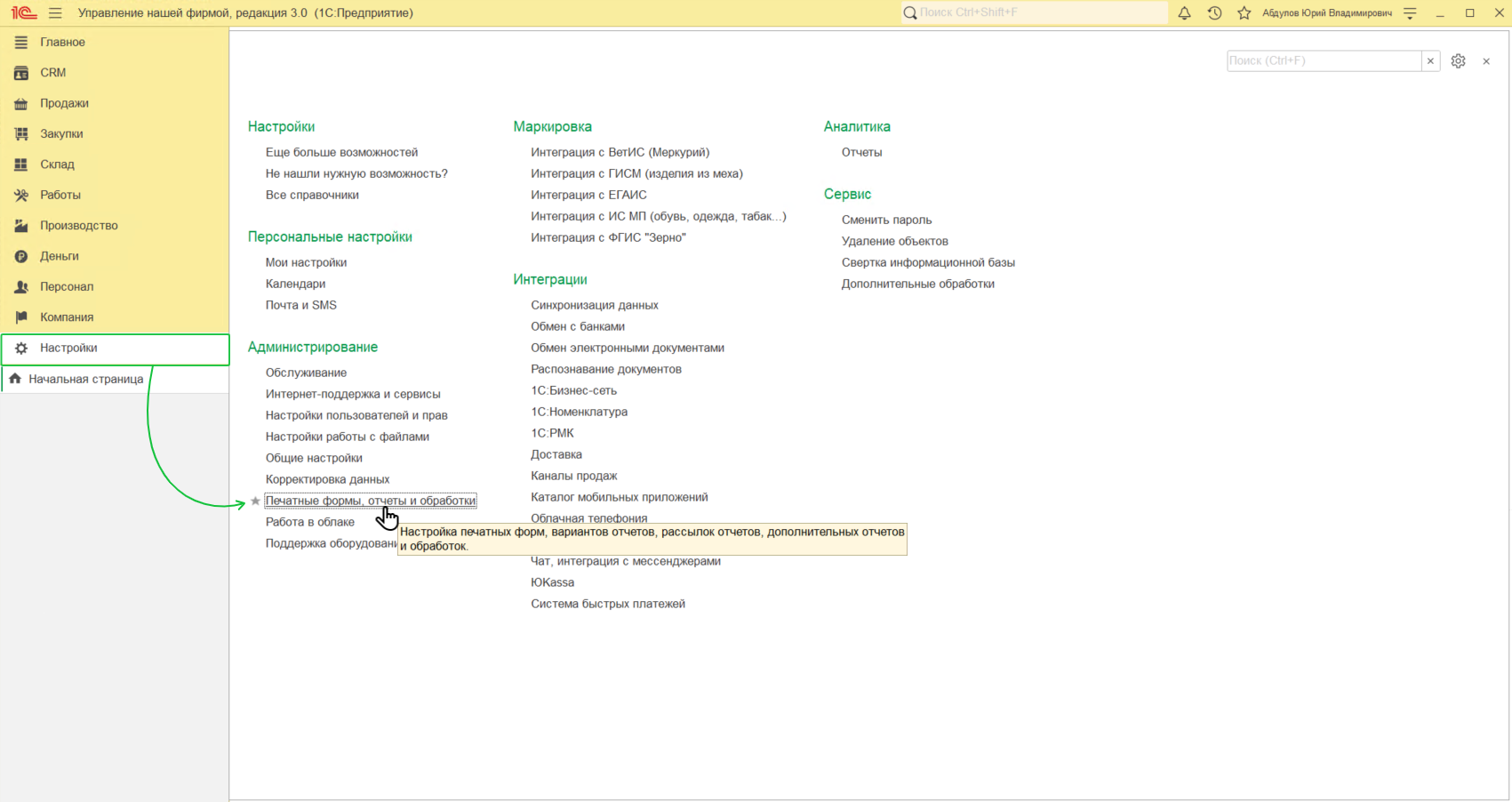Click the menu search field Поиск (Ctrl+F)
This screenshot has height=802, width=1512.
tap(1324, 61)
